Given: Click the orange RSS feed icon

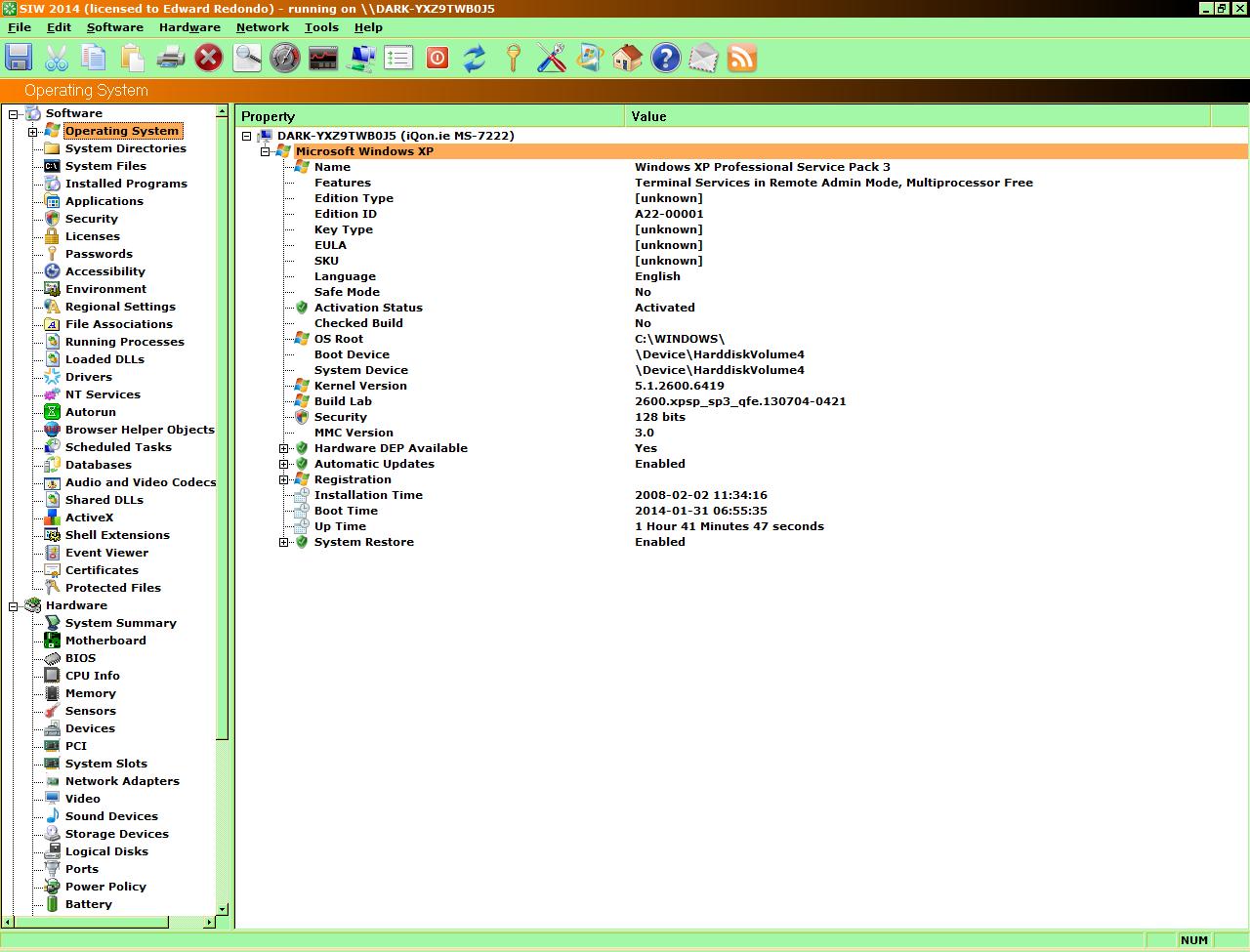Looking at the screenshot, I should [x=742, y=58].
